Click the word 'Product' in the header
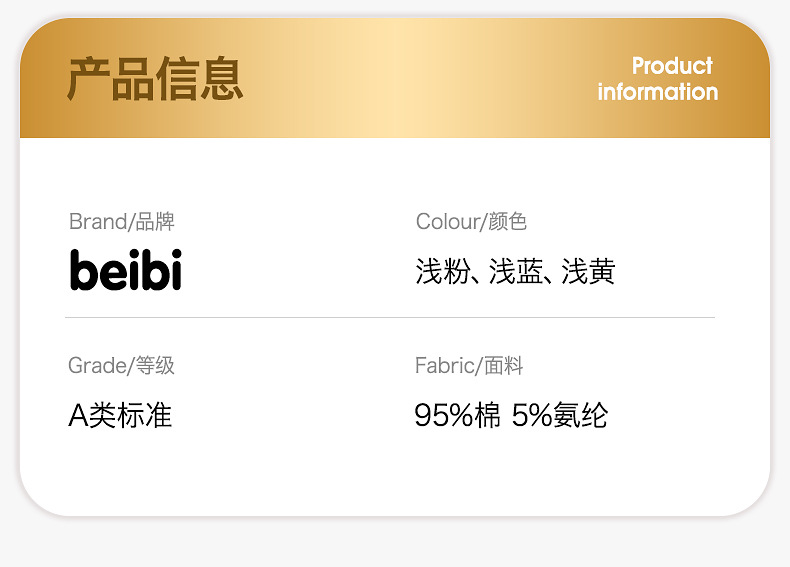Screen dimensions: 790x567 (672, 66)
